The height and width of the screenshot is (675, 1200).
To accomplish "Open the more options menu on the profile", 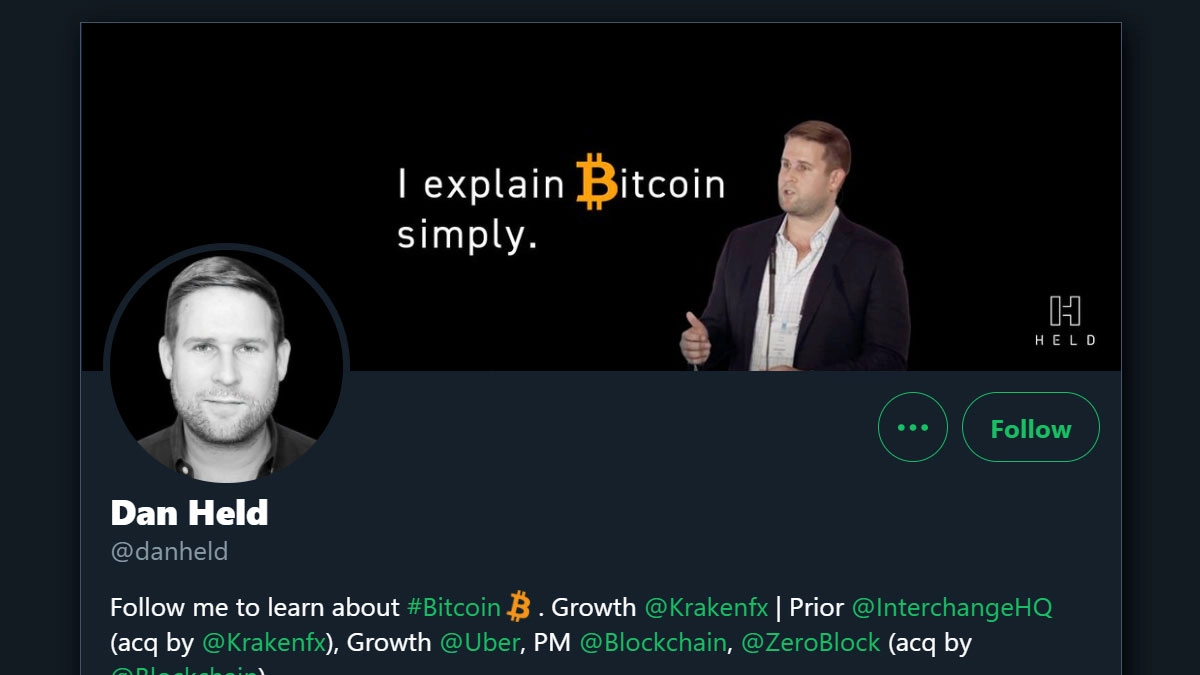I will pyautogui.click(x=912, y=427).
